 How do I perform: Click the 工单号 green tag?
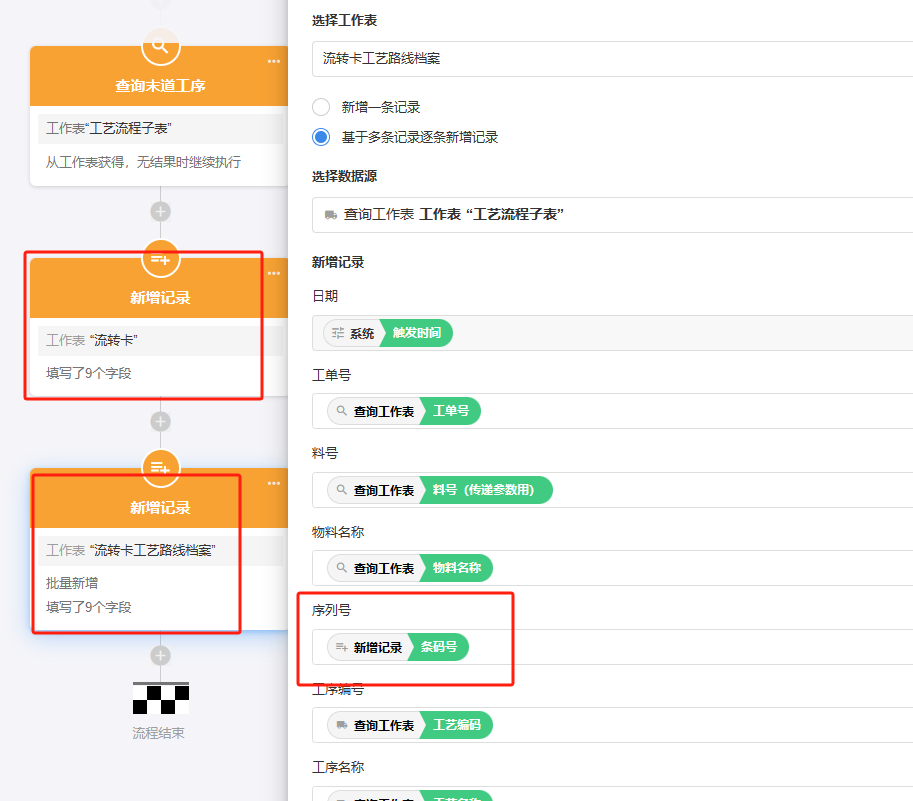[x=450, y=411]
